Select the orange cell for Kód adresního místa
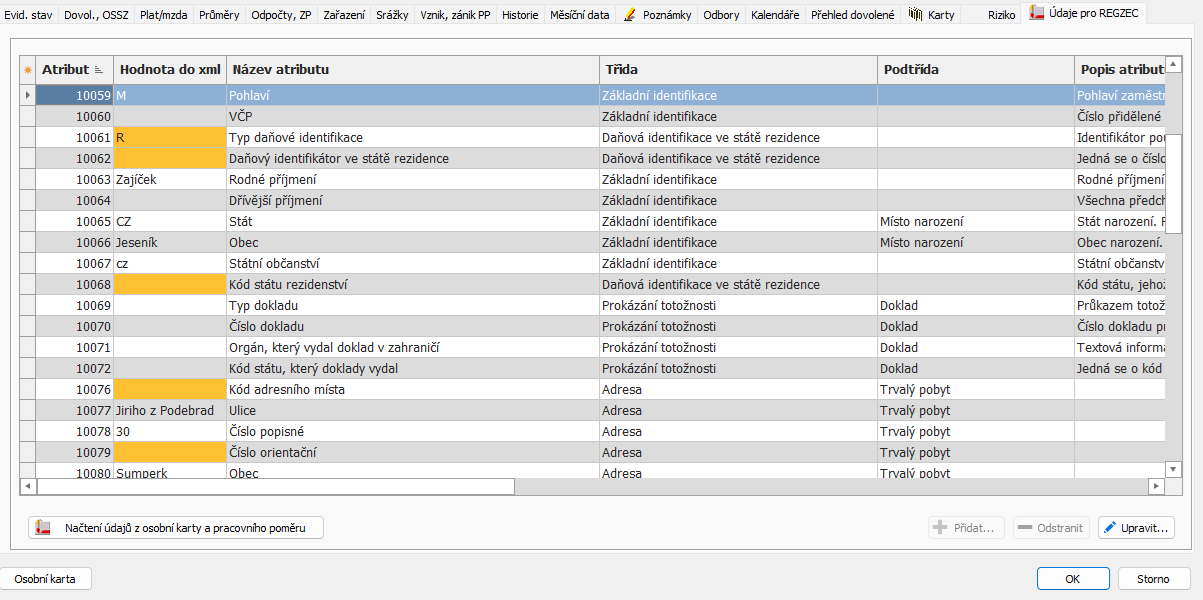 (x=169, y=390)
